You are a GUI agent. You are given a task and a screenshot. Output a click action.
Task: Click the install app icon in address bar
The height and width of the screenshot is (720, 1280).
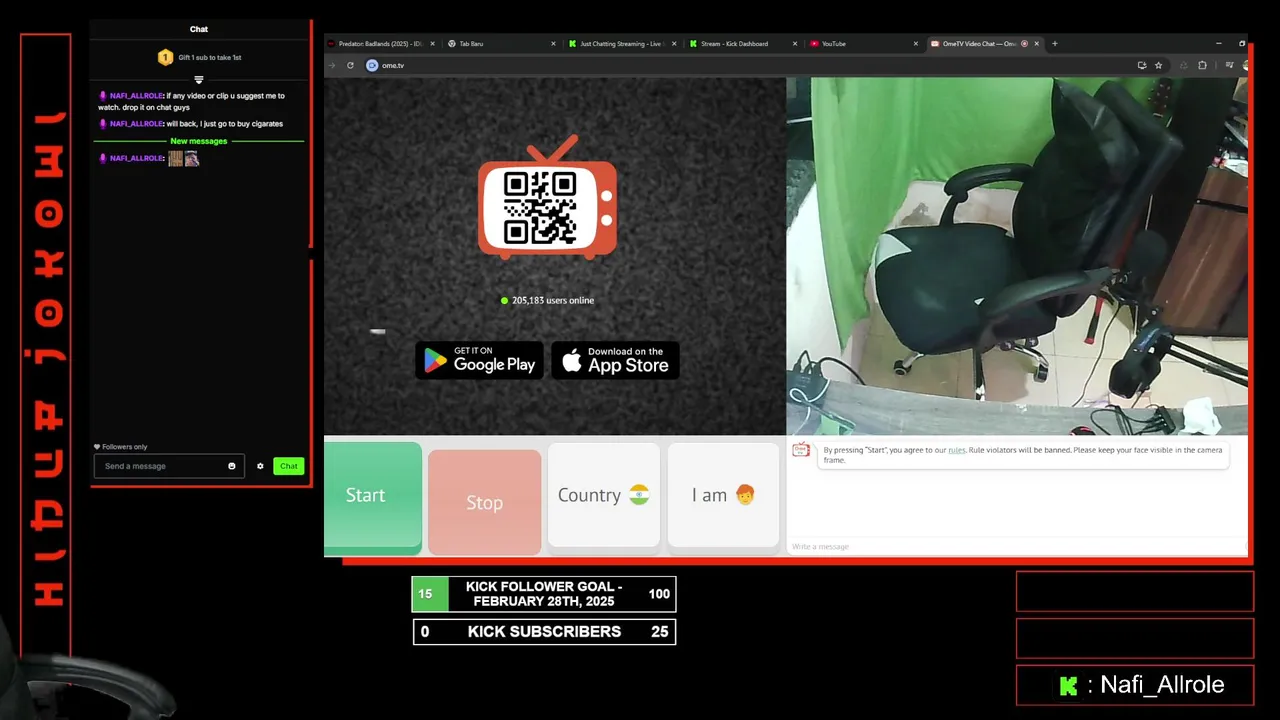(1141, 65)
